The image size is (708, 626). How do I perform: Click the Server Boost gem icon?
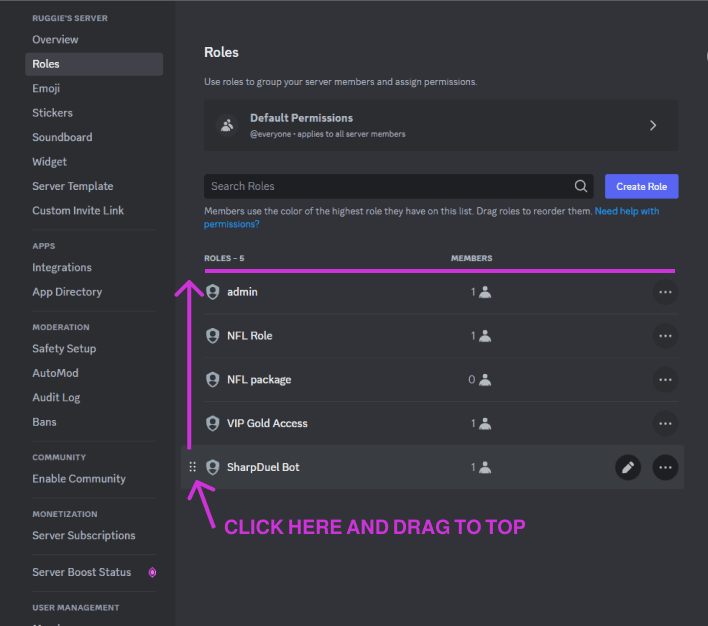[153, 572]
